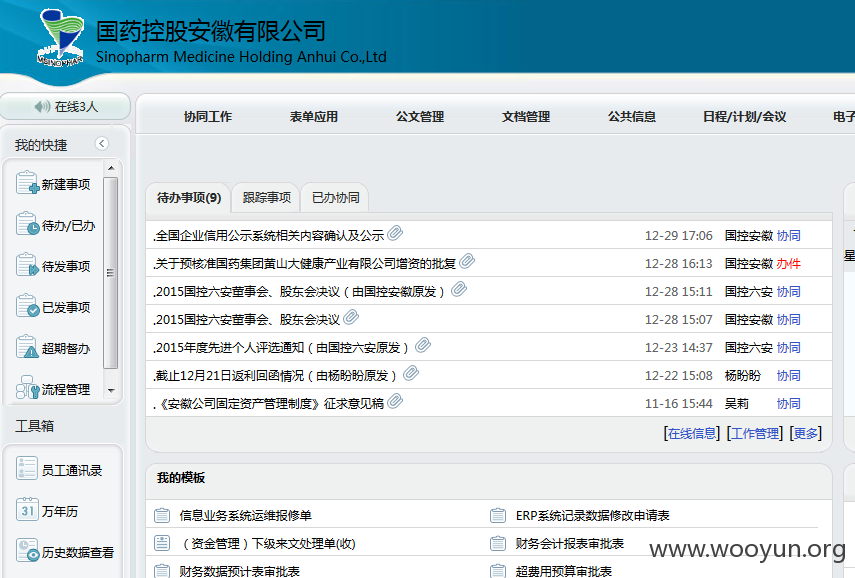
Task: Click paperclip on 截止12月21日返利回函情况 item
Action: tap(411, 373)
